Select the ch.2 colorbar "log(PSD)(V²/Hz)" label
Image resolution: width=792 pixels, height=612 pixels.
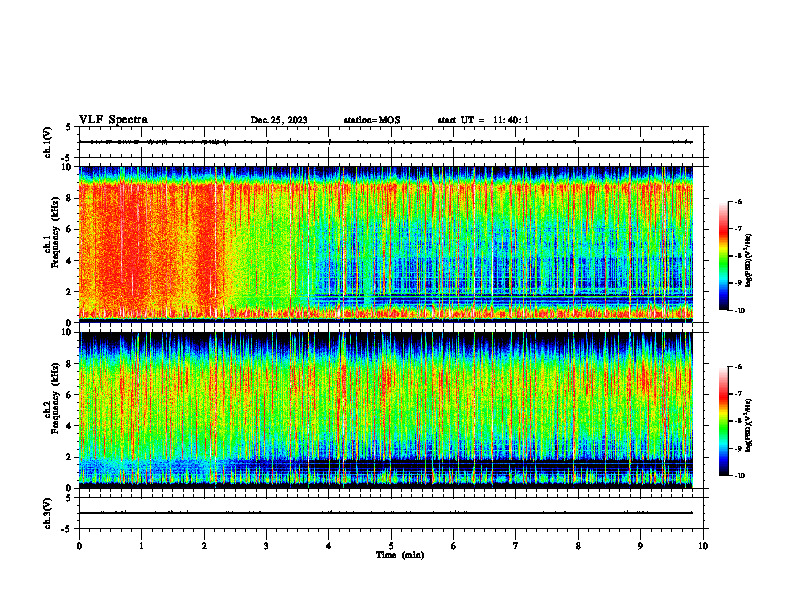749,425
